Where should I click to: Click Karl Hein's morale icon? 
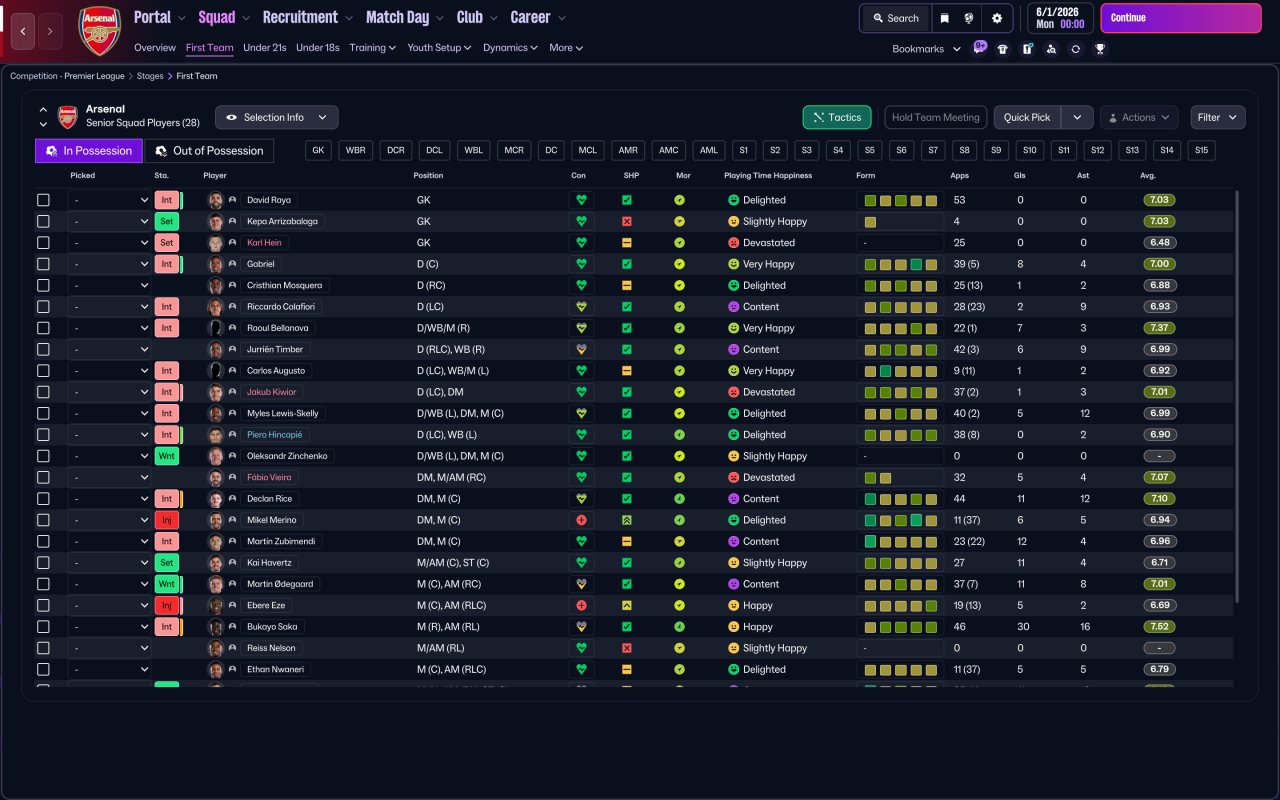pos(680,243)
